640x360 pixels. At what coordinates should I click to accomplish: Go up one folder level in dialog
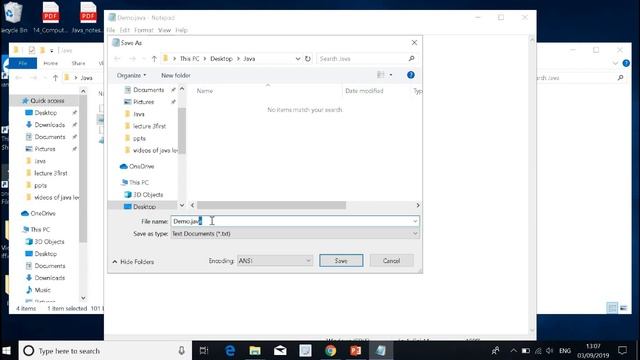(154, 59)
